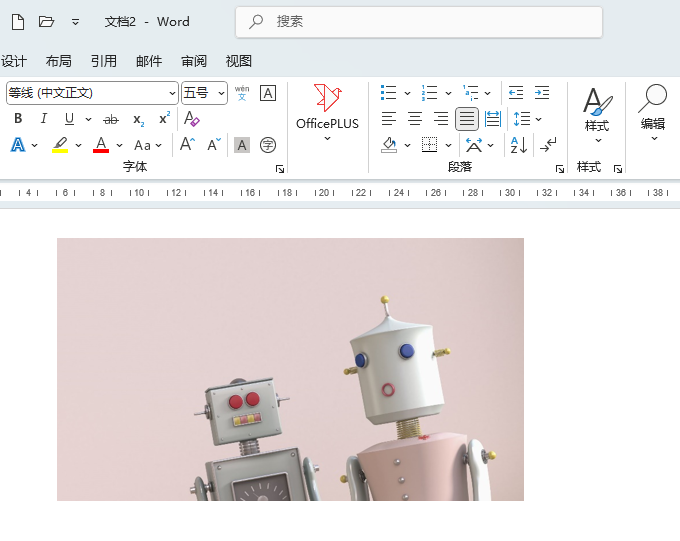Apply red font color
The height and width of the screenshot is (541, 680).
[101, 145]
